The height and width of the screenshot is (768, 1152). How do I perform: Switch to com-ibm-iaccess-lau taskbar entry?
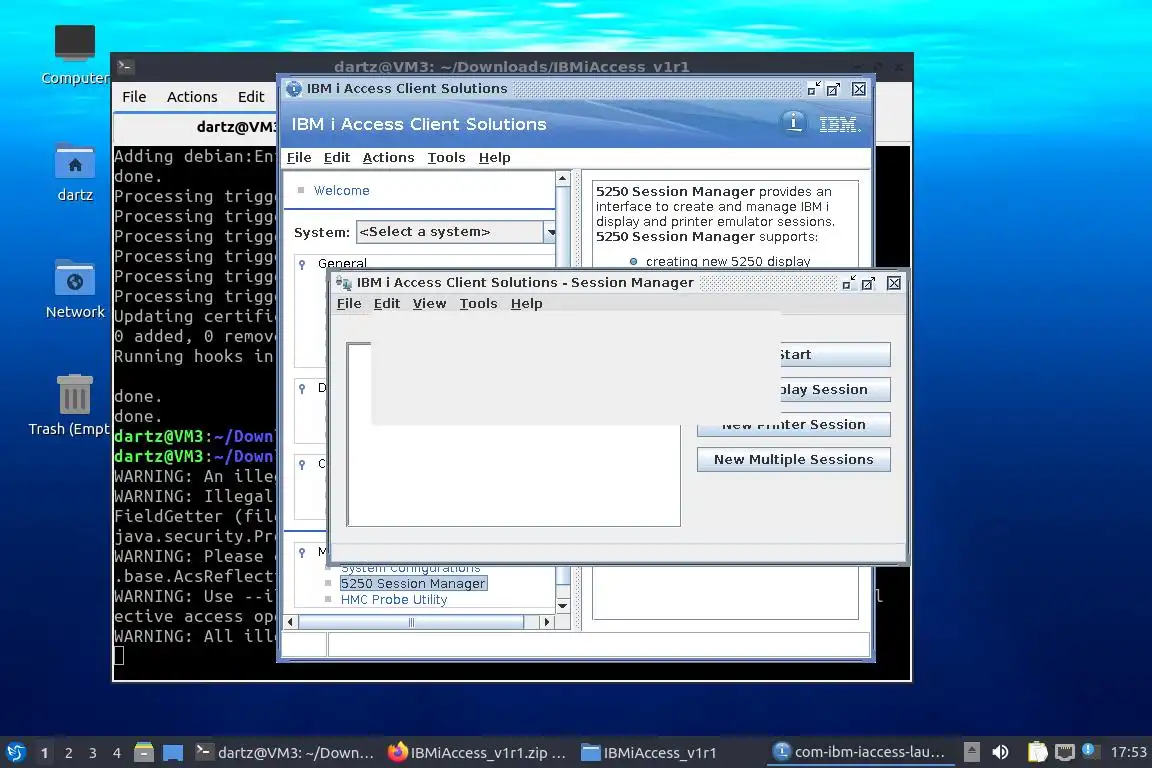[x=860, y=752]
